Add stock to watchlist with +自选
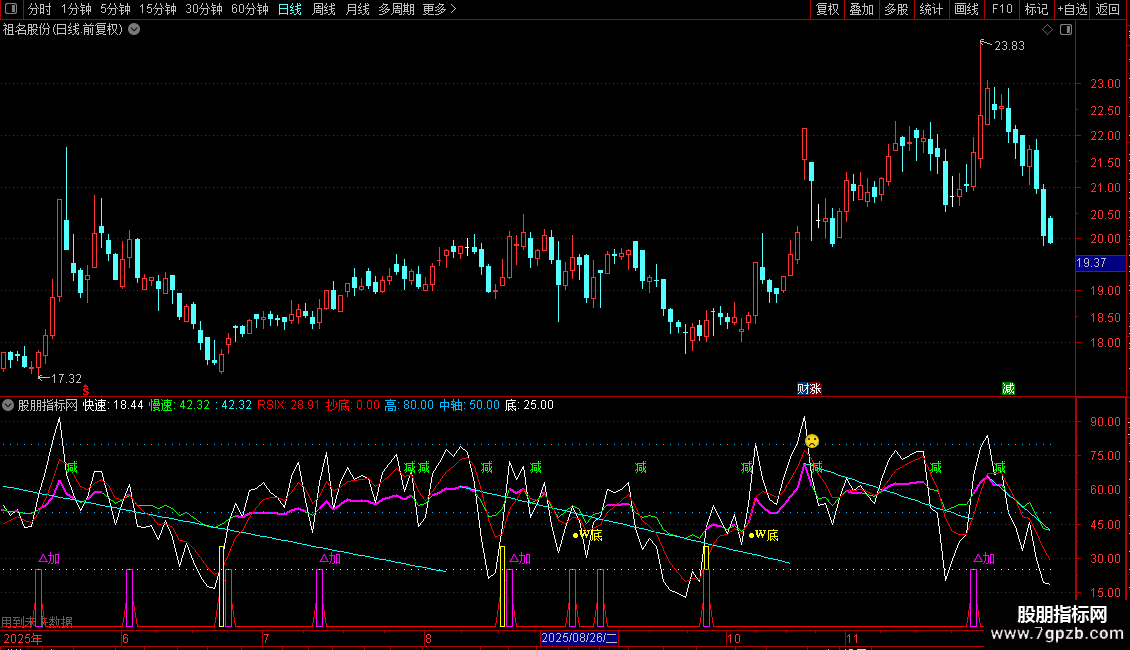This screenshot has height=650, width=1130. pyautogui.click(x=1072, y=10)
